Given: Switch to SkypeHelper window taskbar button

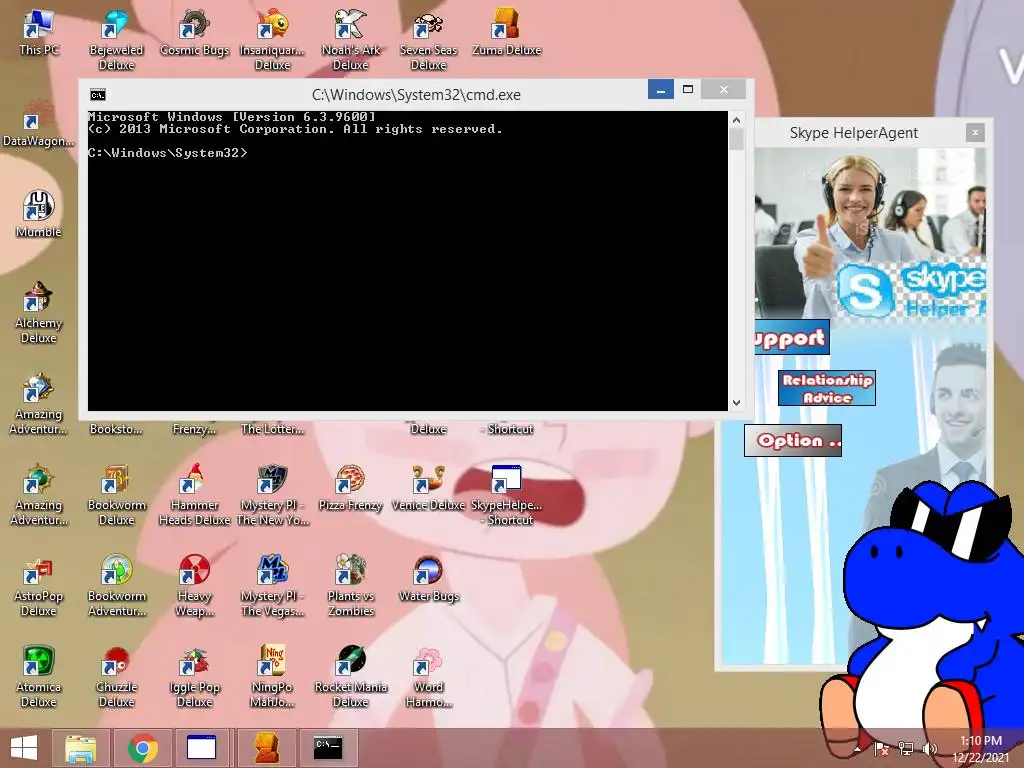Looking at the screenshot, I should 202,748.
